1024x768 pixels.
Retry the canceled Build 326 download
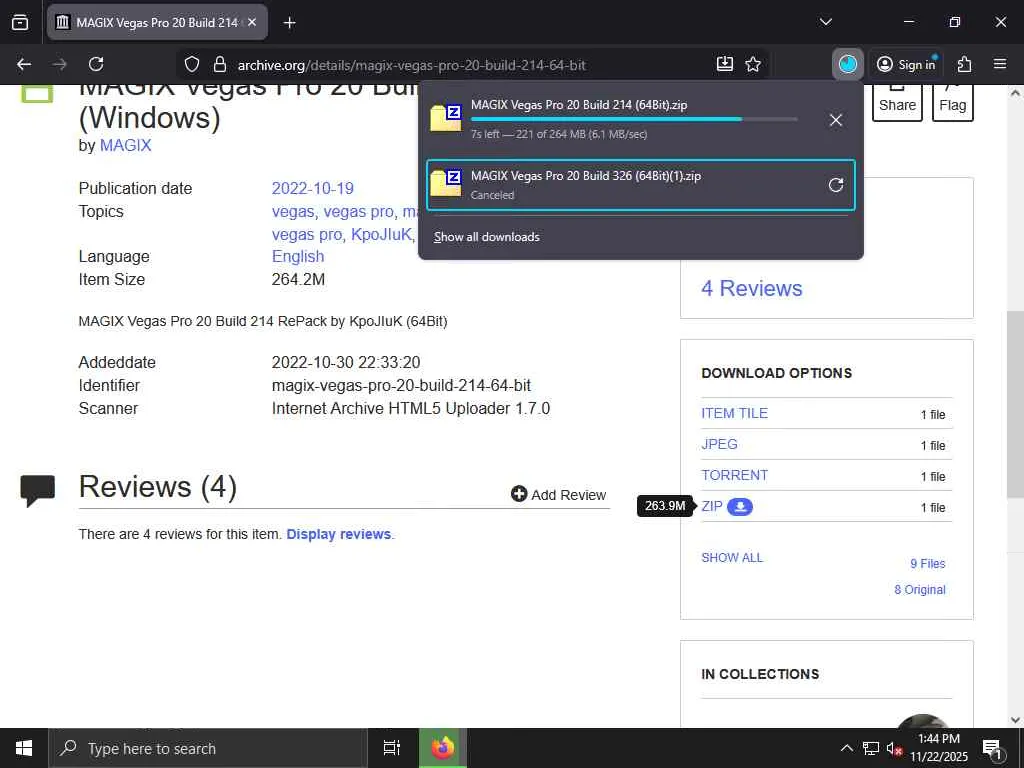pyautogui.click(x=835, y=185)
